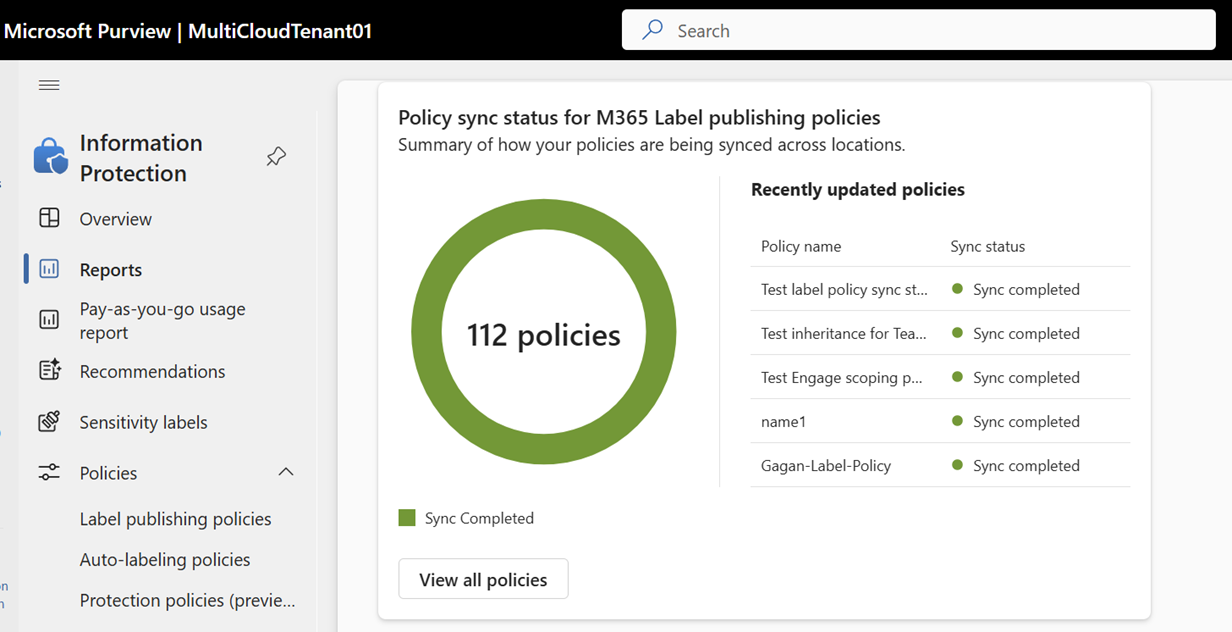Collapse the Policies section chevron

286,472
